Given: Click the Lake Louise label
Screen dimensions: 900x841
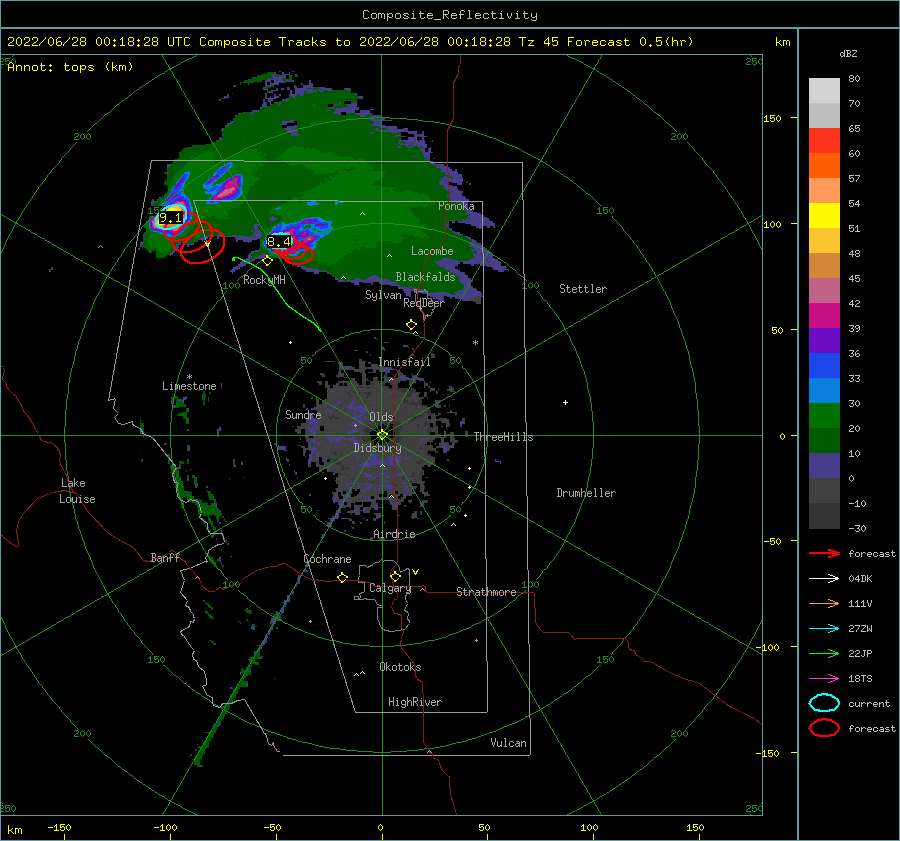Looking at the screenshot, I should click(77, 491).
